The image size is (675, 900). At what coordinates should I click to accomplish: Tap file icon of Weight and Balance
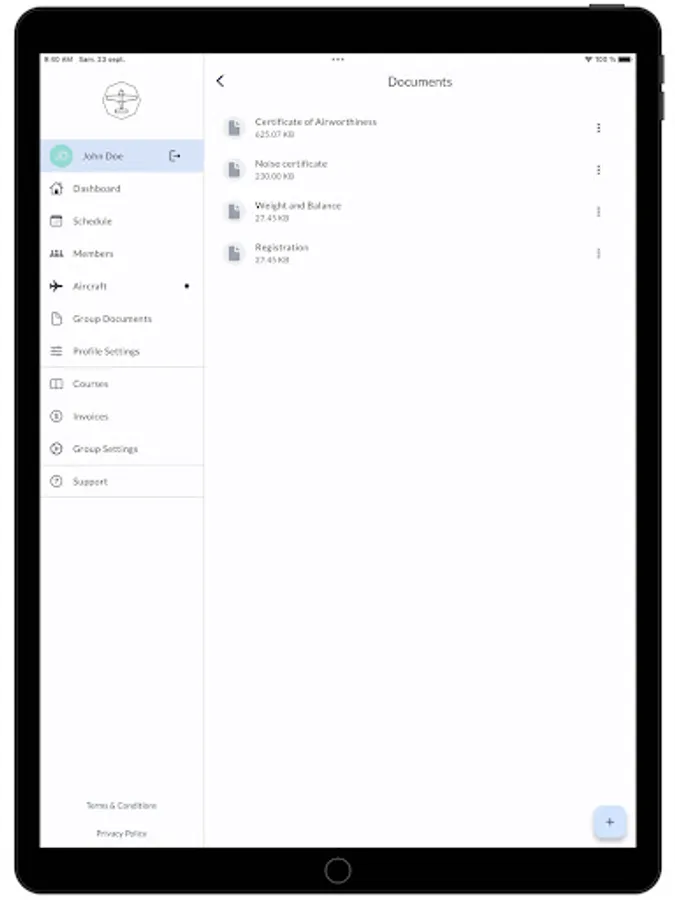[234, 211]
